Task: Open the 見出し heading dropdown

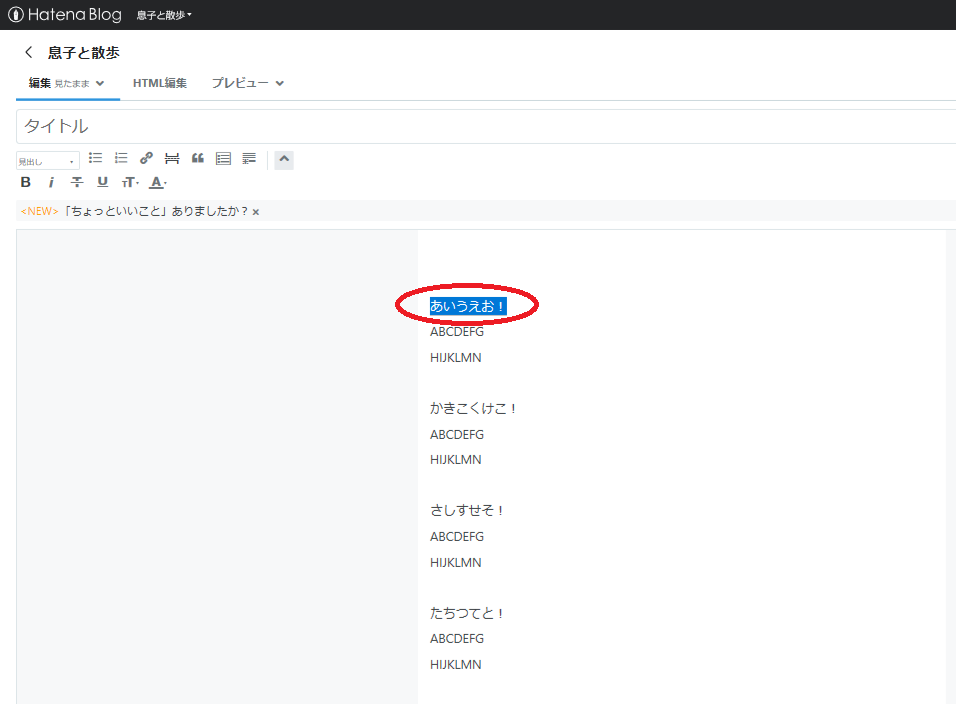Action: pyautogui.click(x=48, y=161)
